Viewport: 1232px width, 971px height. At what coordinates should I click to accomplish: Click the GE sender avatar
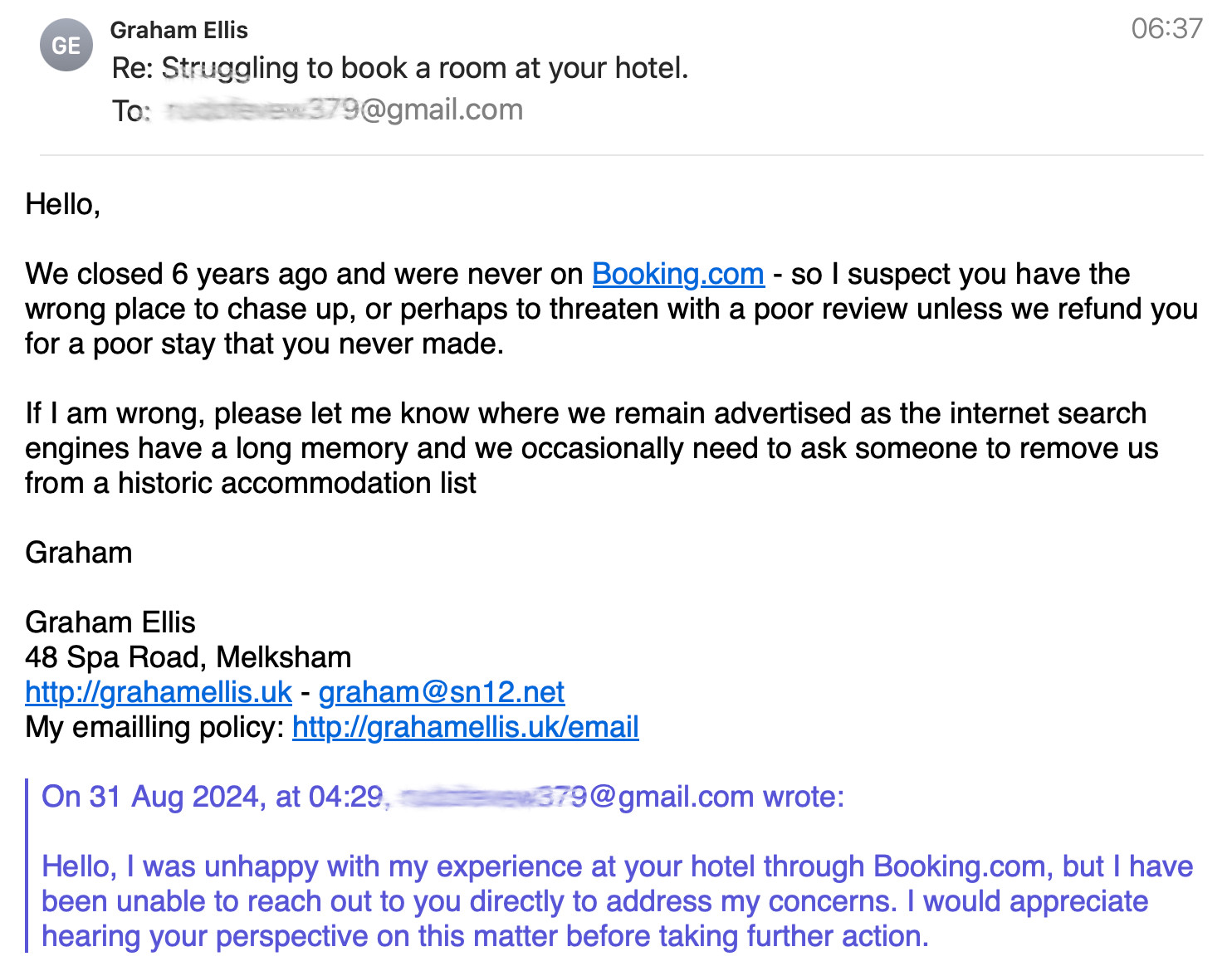click(66, 45)
